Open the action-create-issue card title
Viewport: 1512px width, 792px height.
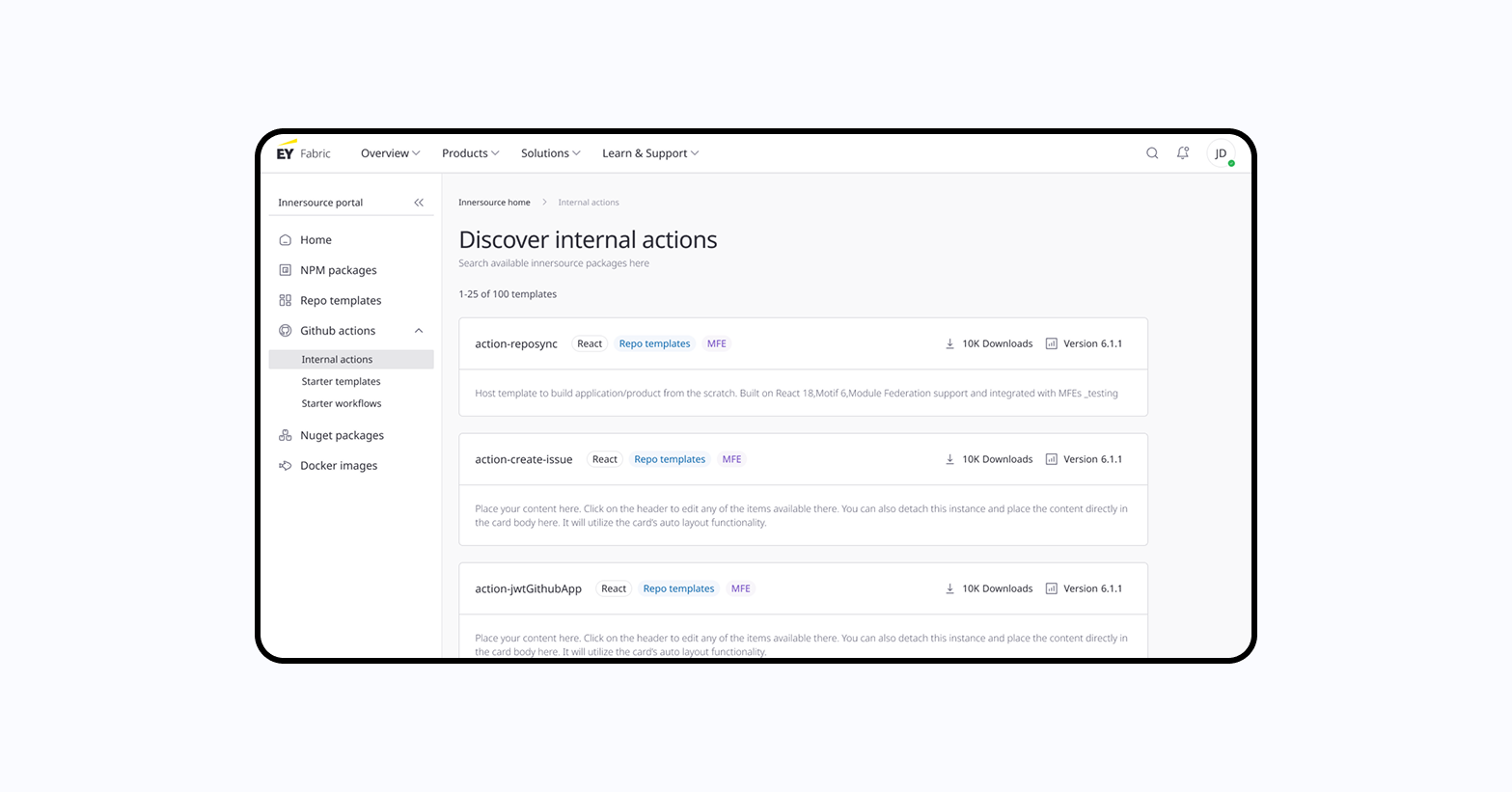click(524, 460)
